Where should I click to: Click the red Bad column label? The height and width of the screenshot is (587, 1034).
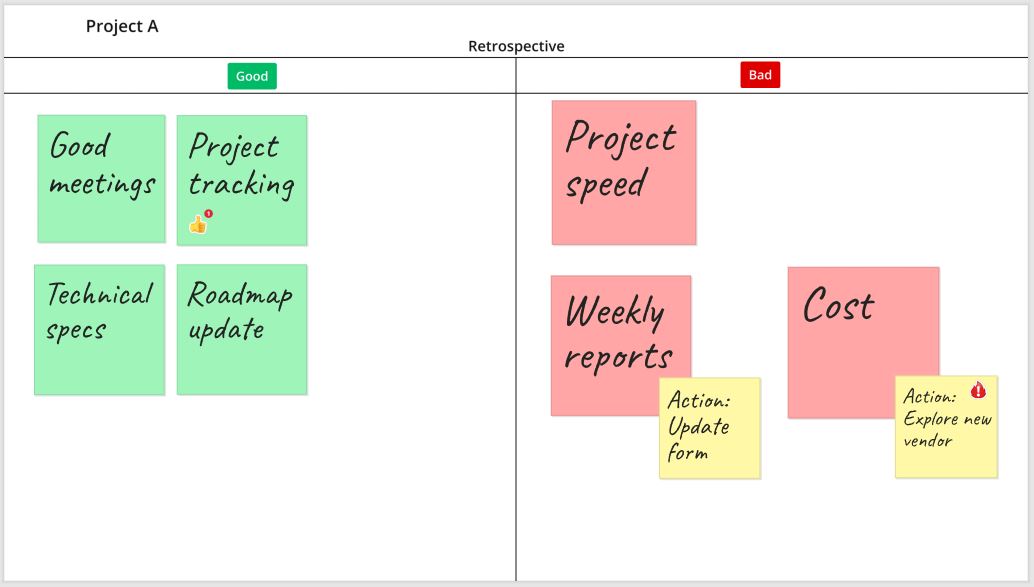coord(760,74)
